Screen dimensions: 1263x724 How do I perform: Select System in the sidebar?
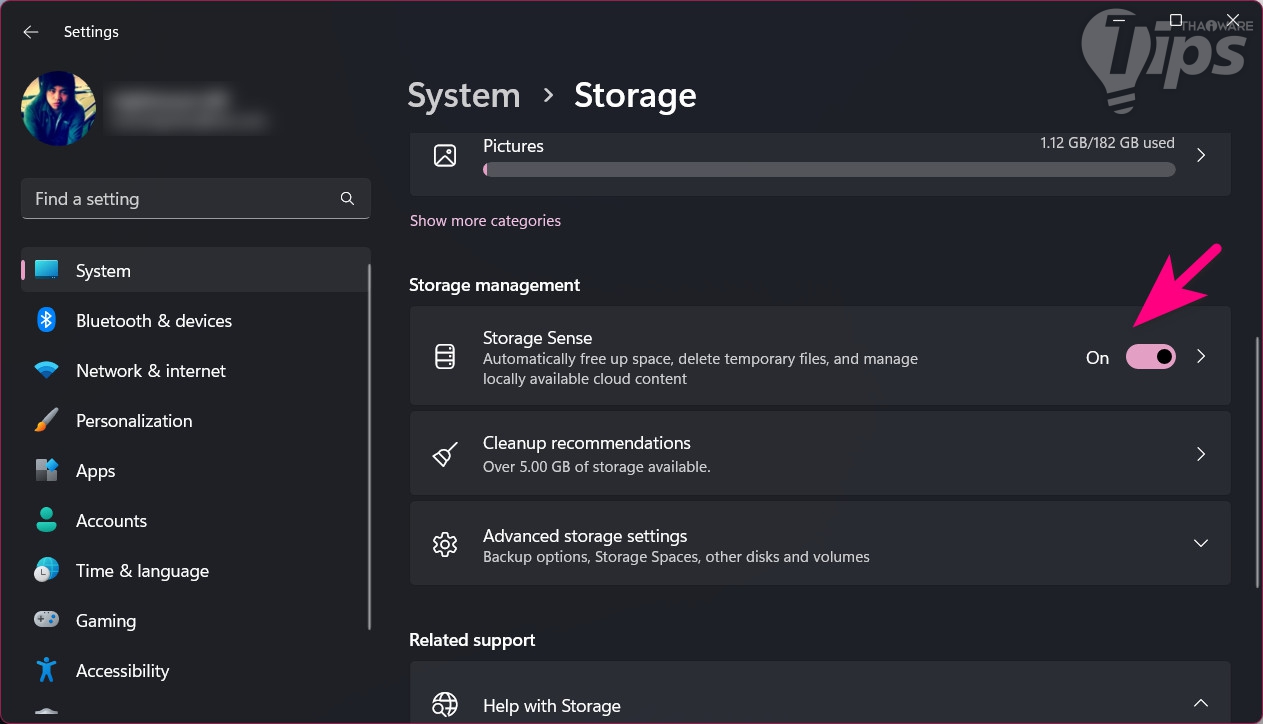coord(103,271)
